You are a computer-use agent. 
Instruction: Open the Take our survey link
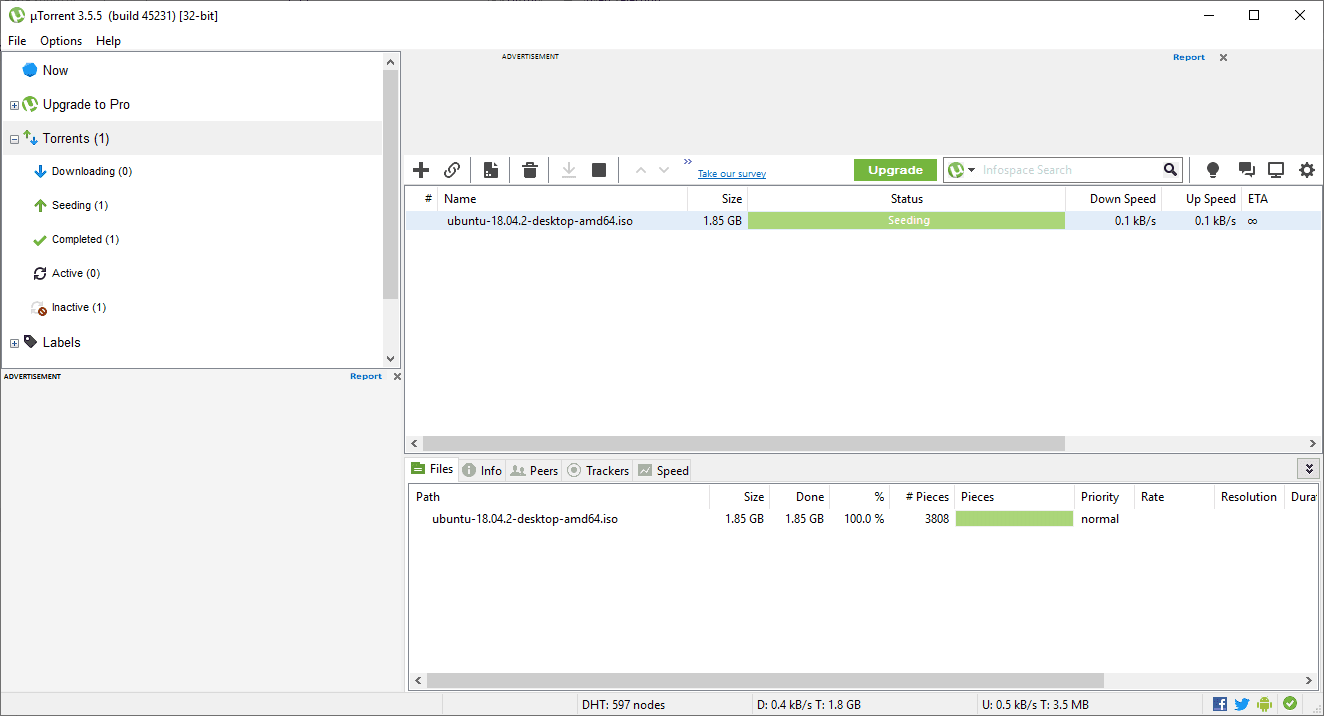pos(731,173)
